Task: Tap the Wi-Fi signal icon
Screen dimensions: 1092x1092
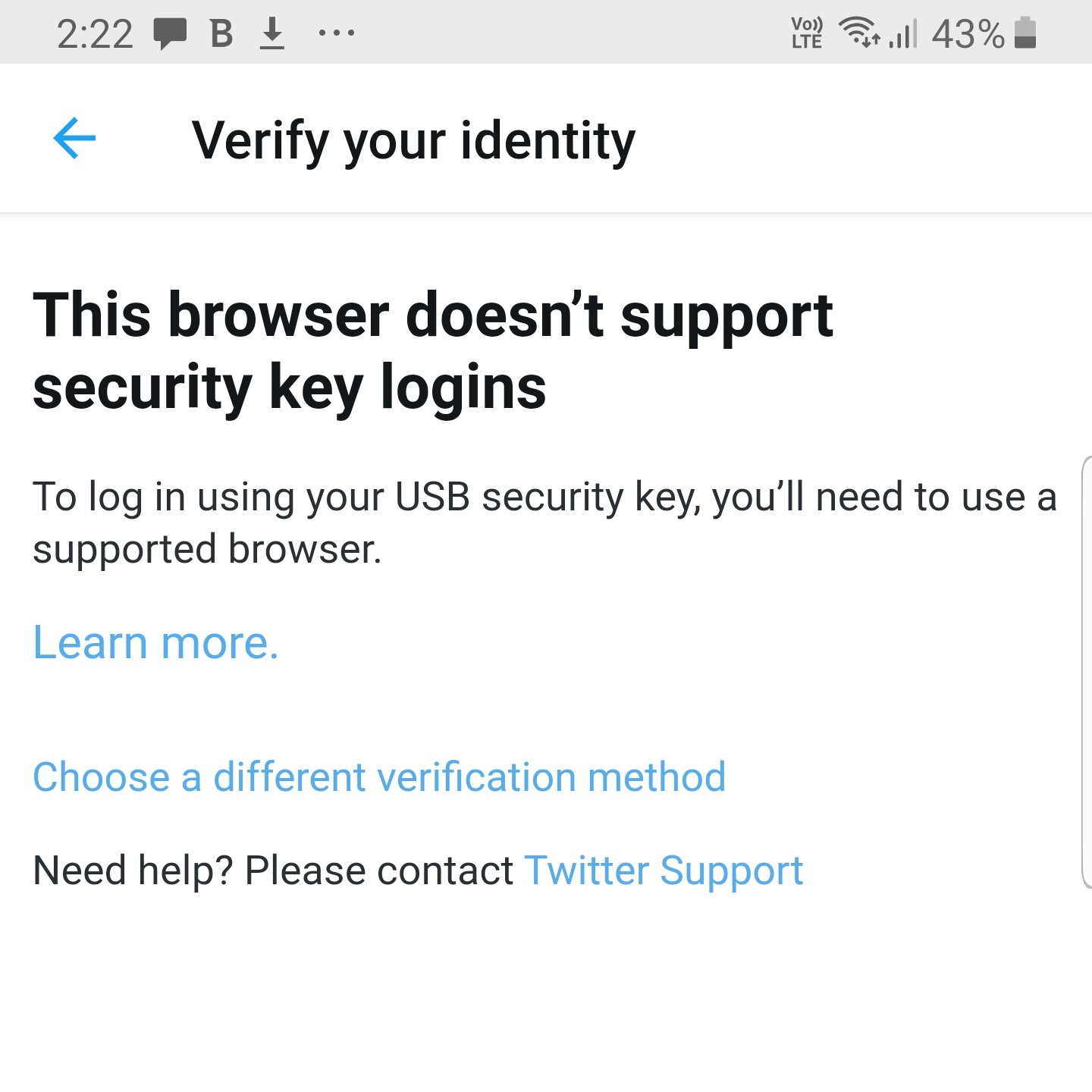Action: pyautogui.click(x=860, y=33)
